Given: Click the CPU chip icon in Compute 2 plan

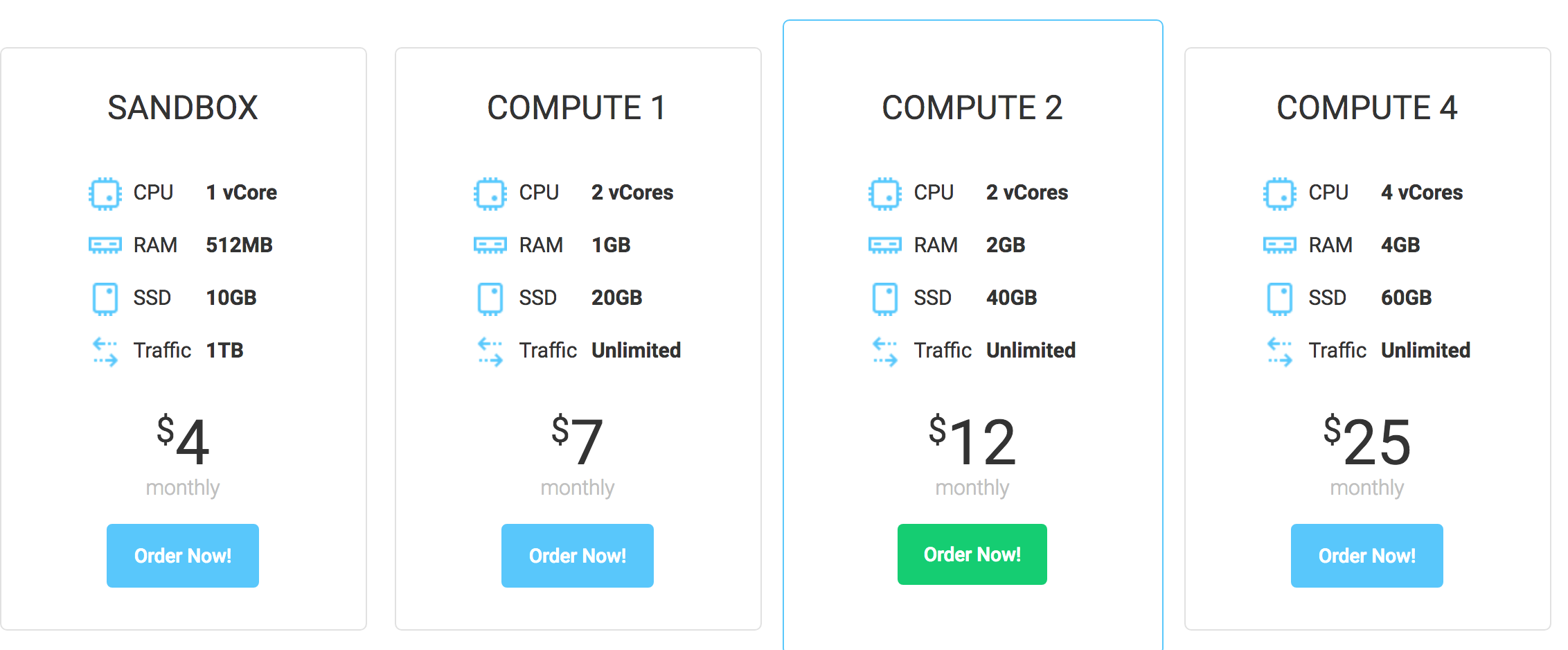Looking at the screenshot, I should [885, 193].
